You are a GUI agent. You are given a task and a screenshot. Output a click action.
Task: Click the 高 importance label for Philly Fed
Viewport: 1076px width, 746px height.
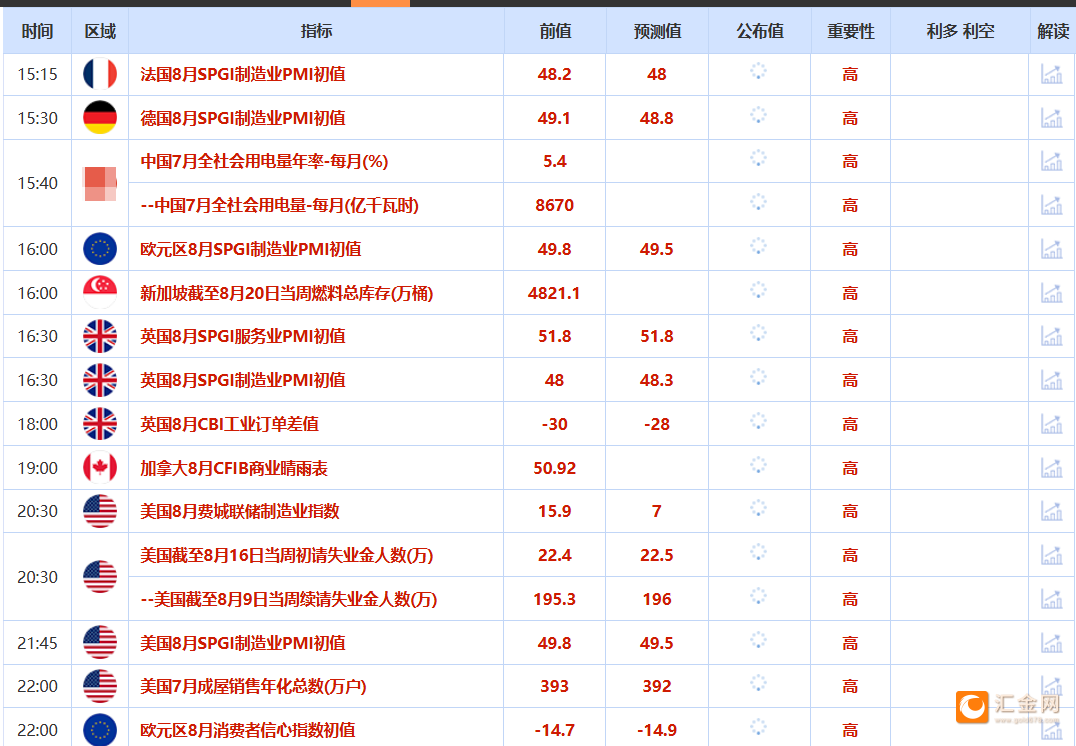coord(850,510)
